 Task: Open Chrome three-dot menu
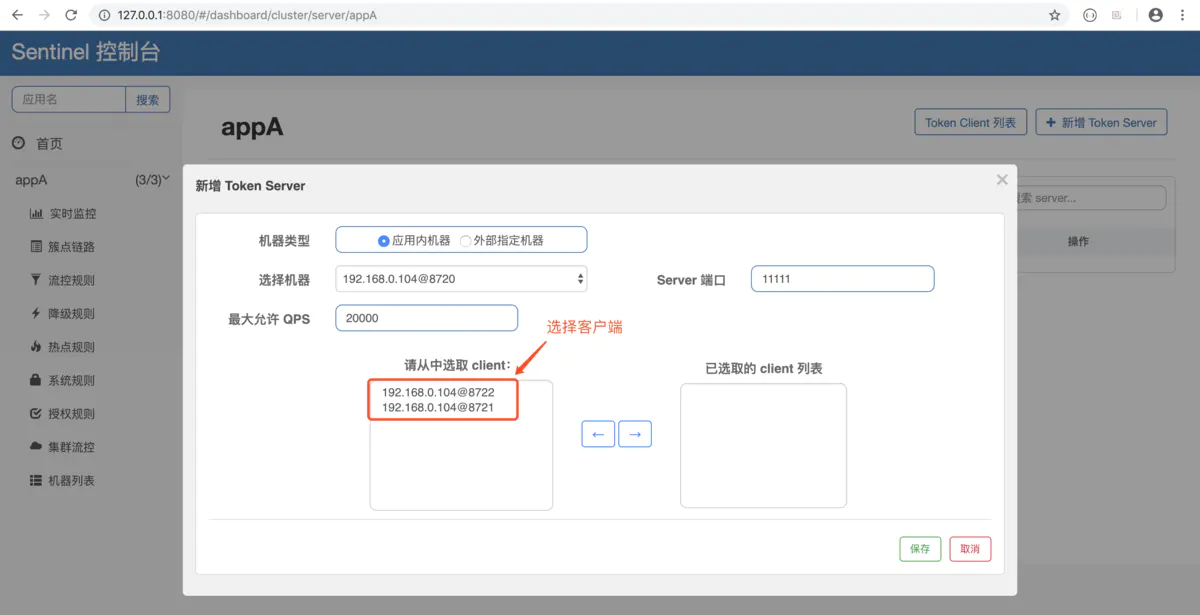pyautogui.click(x=1184, y=15)
